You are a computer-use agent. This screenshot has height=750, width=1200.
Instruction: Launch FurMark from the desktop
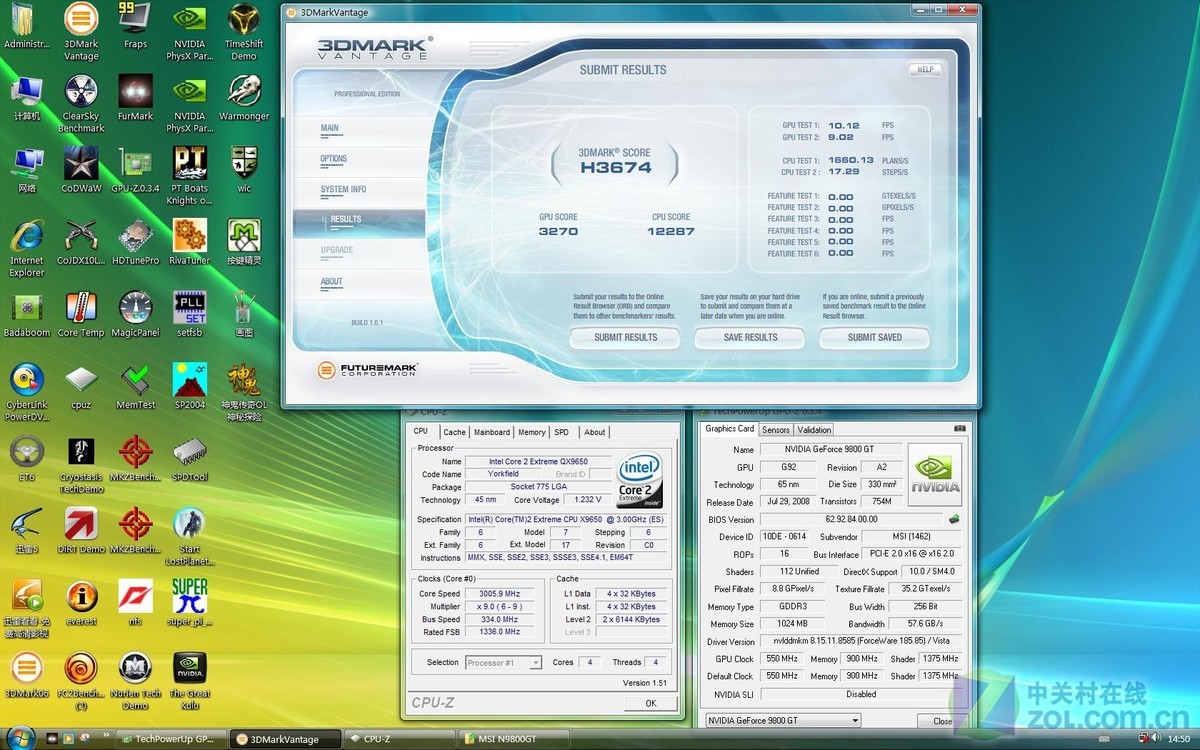coord(135,98)
